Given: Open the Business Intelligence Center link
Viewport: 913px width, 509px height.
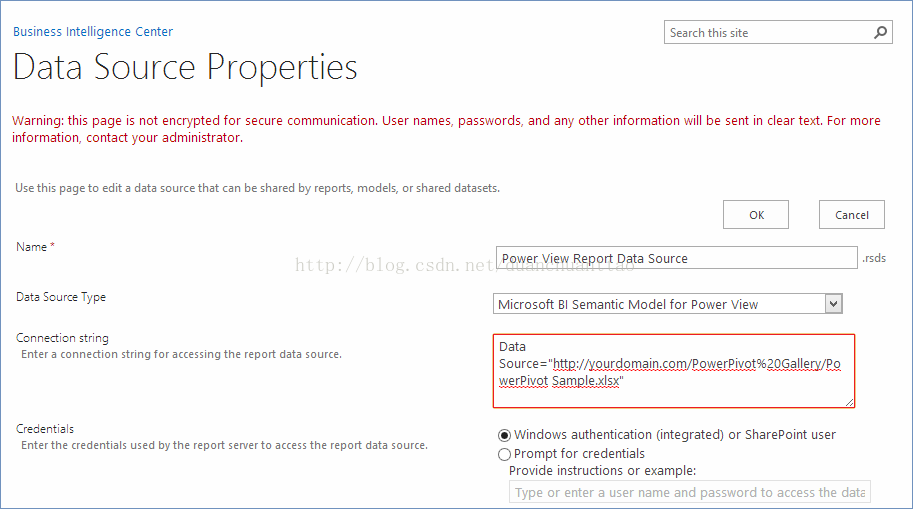Looking at the screenshot, I should 93,31.
